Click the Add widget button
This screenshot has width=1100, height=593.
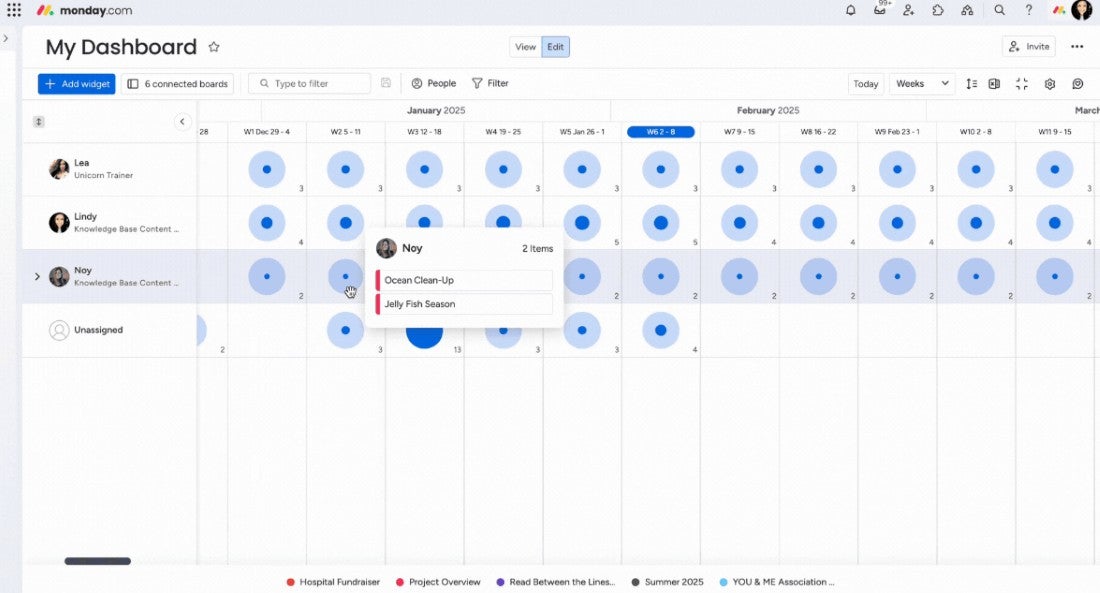click(77, 84)
